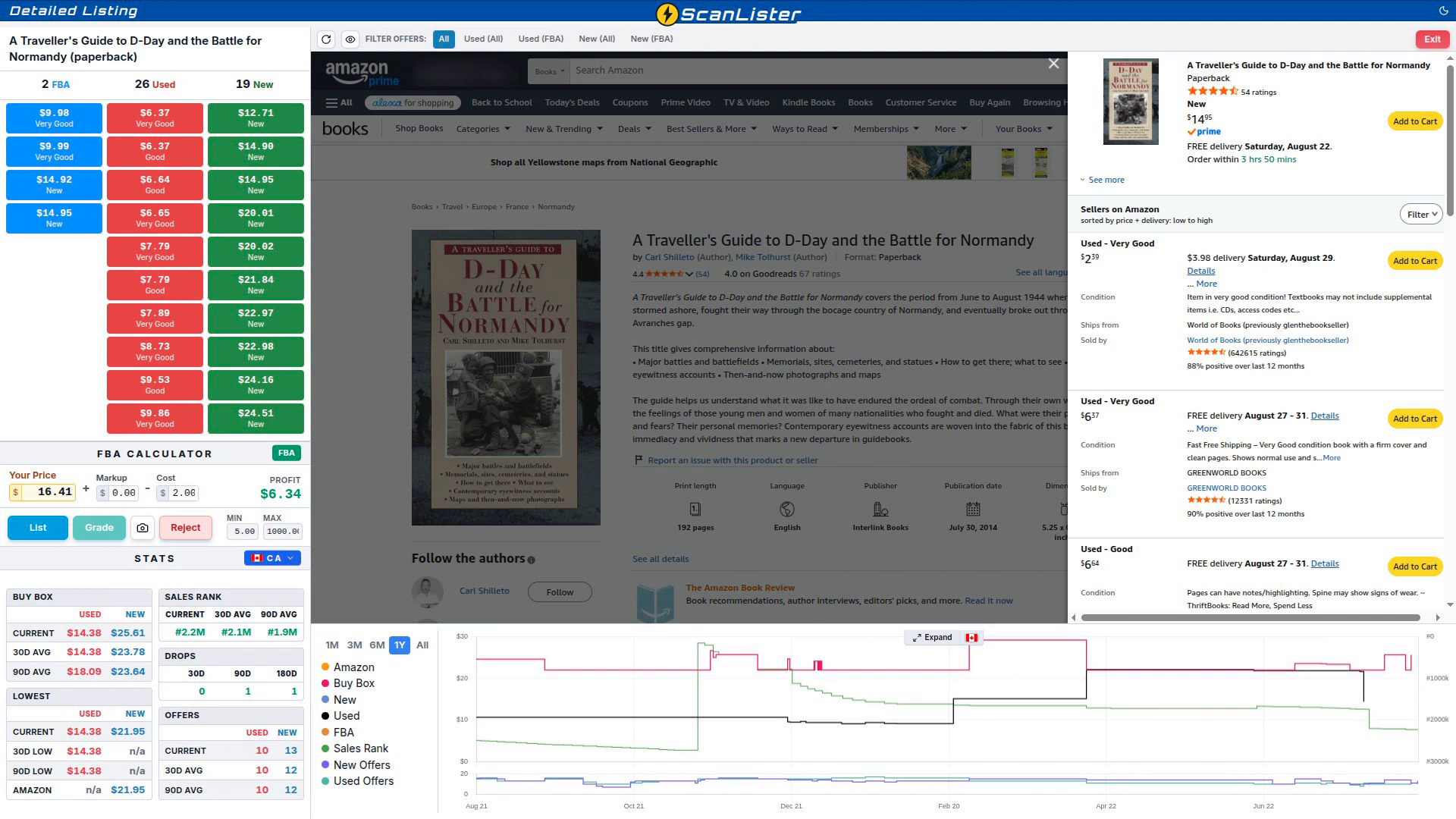This screenshot has width=1456, height=819.
Task: Click the $9.98 Very Good FBA price tile
Action: [x=54, y=118]
